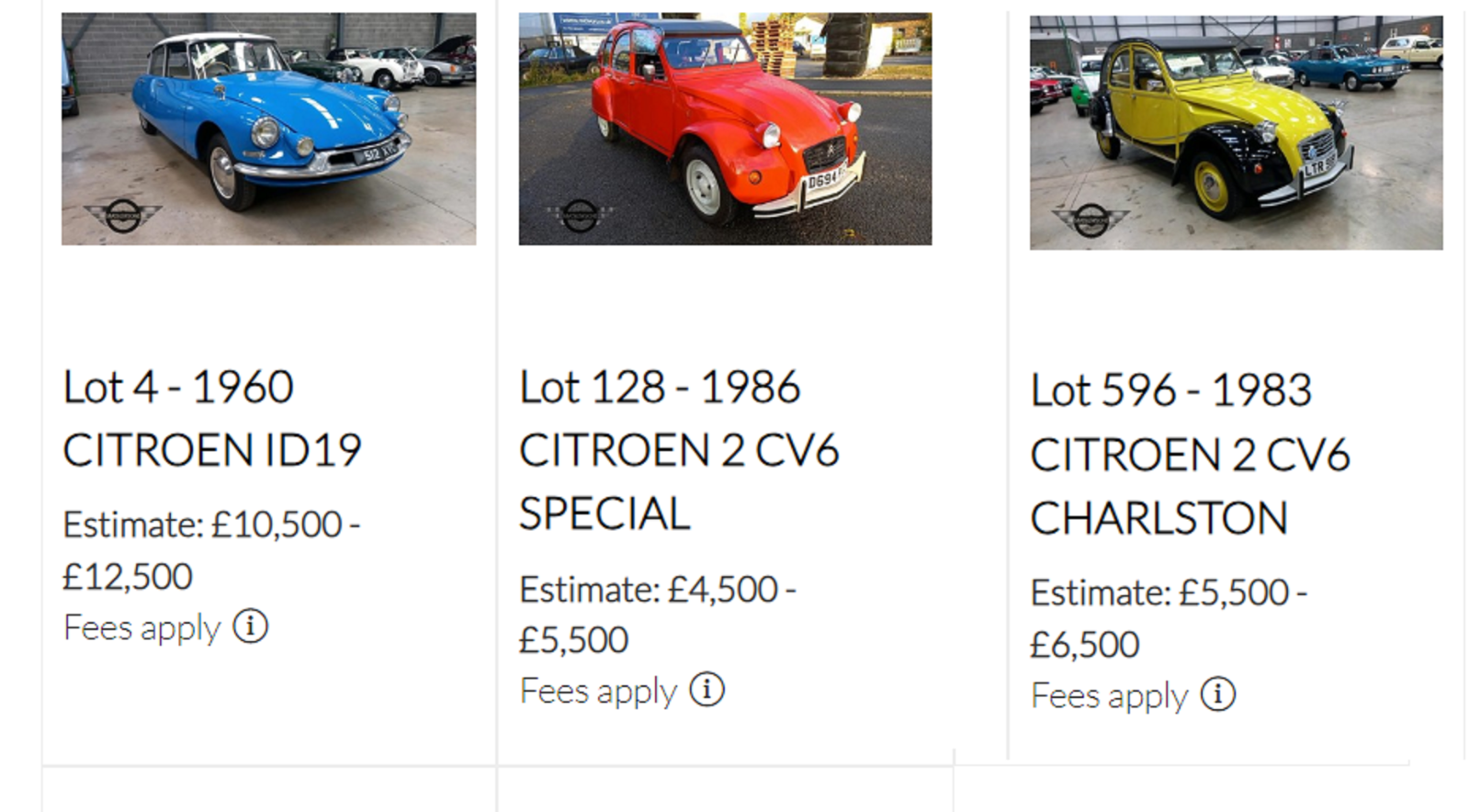Open Lot 4 - 1960 Citroen ID19 title

click(x=212, y=418)
